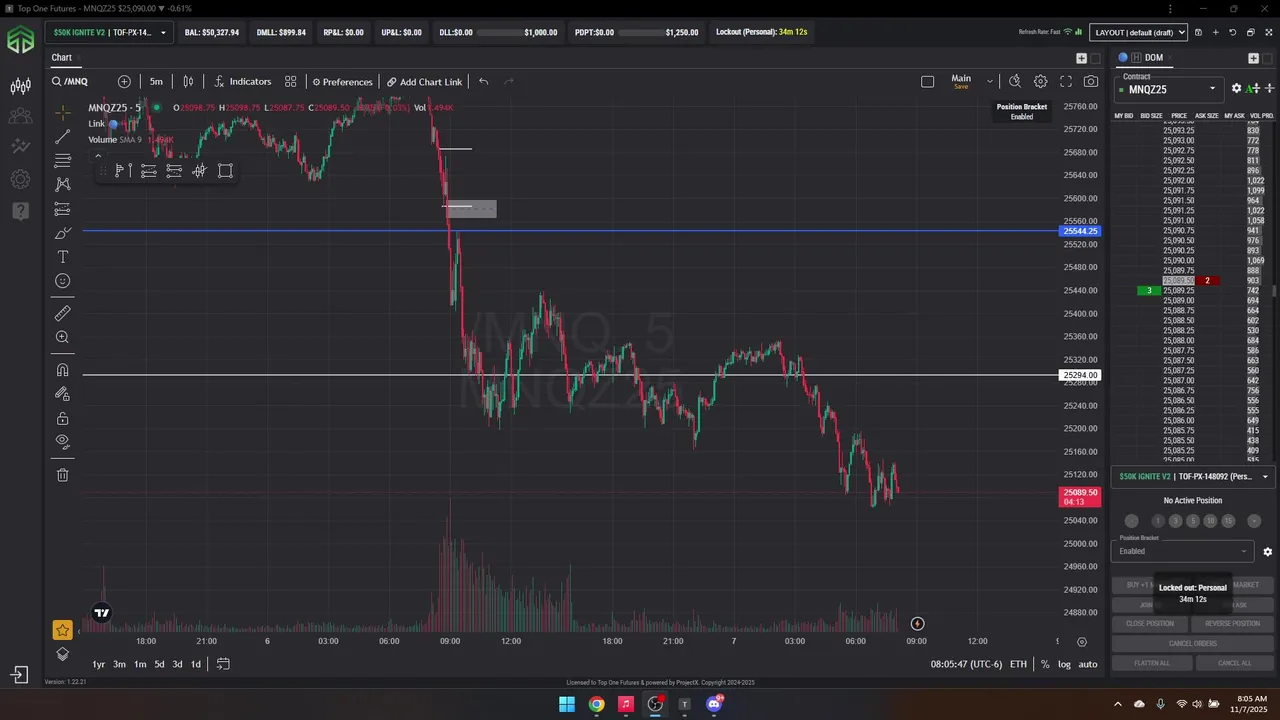The width and height of the screenshot is (1280, 720).
Task: Open the Position Bracket Enabled dropdown
Action: pyautogui.click(x=1183, y=551)
